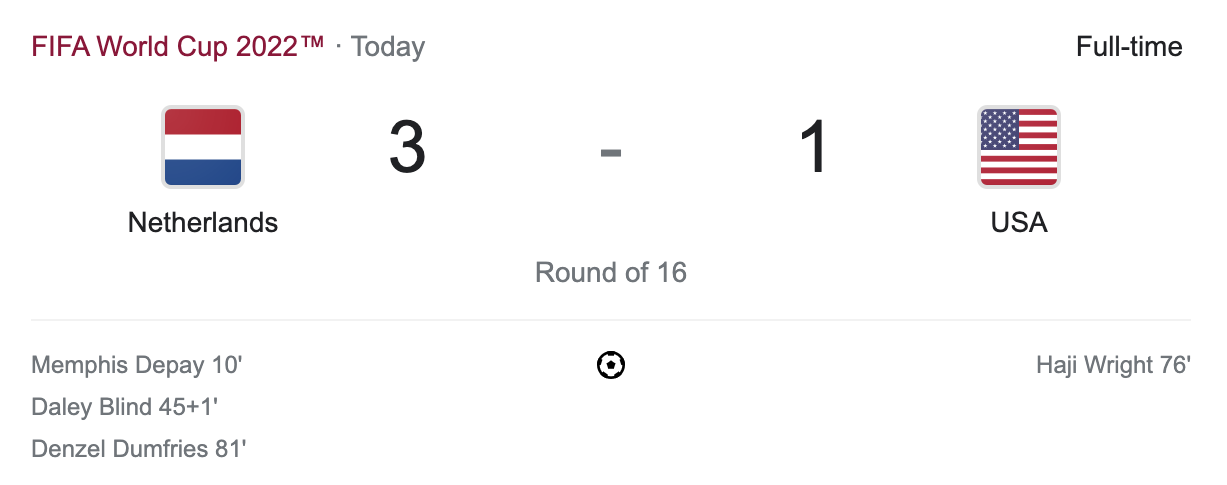1227x485 pixels.
Task: Select Denzel Dumfries 81' goal entry
Action: pyautogui.click(x=139, y=449)
